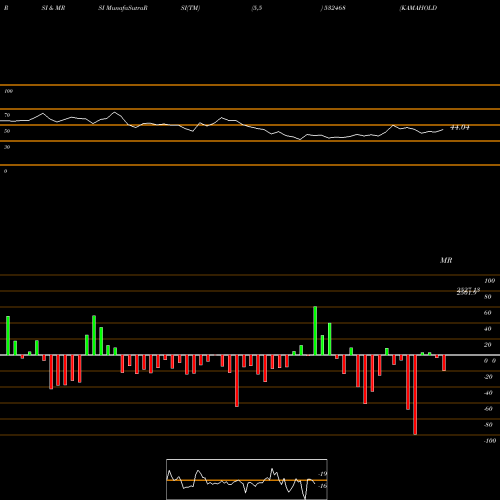Click the RSI axis label 100

[x=8, y=91]
